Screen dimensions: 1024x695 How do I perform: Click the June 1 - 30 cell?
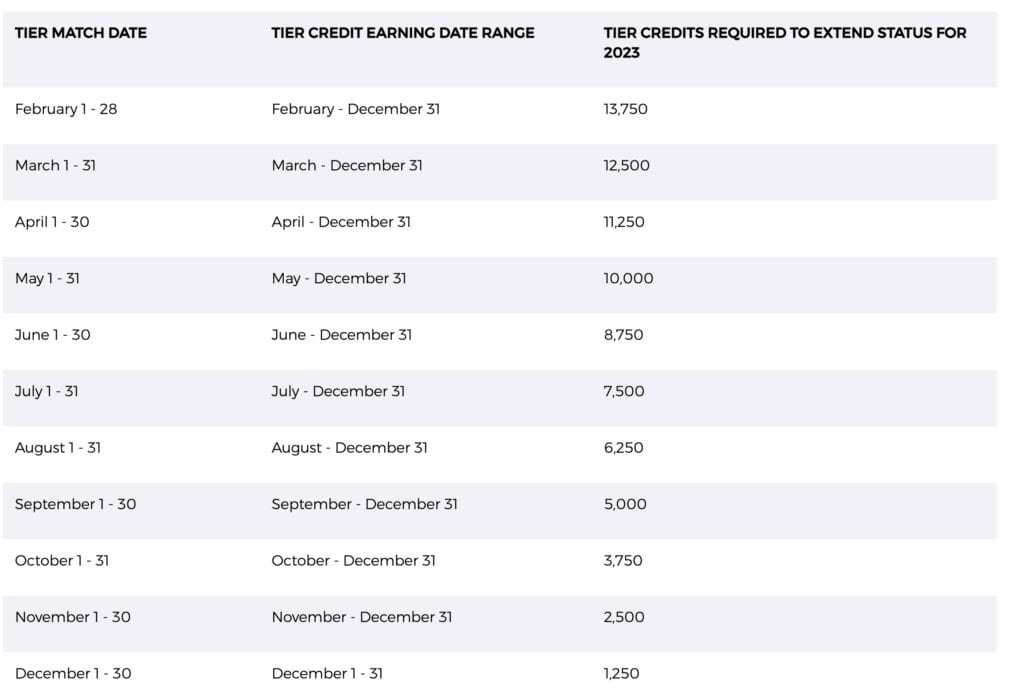point(52,335)
